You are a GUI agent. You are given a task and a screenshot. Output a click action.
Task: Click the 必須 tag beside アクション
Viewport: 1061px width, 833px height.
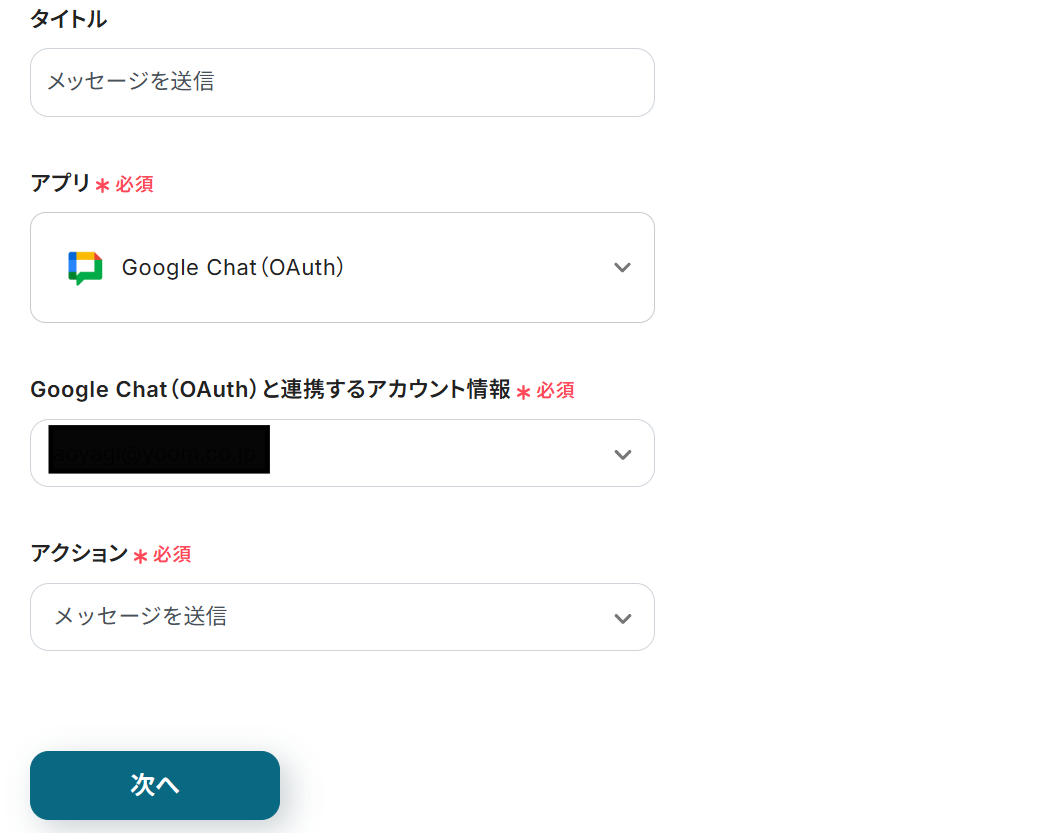[x=172, y=554]
